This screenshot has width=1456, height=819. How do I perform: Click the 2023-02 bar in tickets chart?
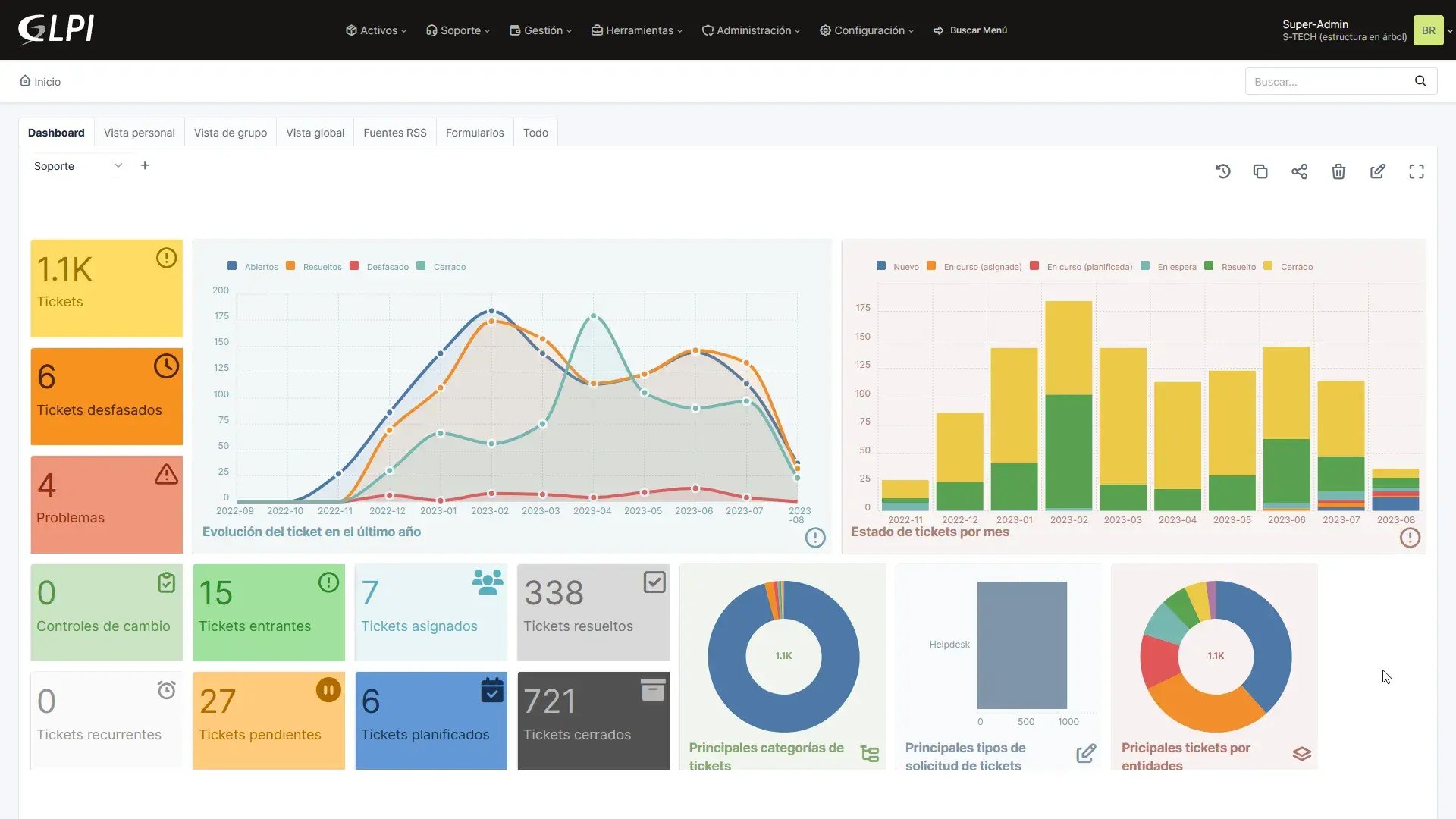pyautogui.click(x=1068, y=406)
